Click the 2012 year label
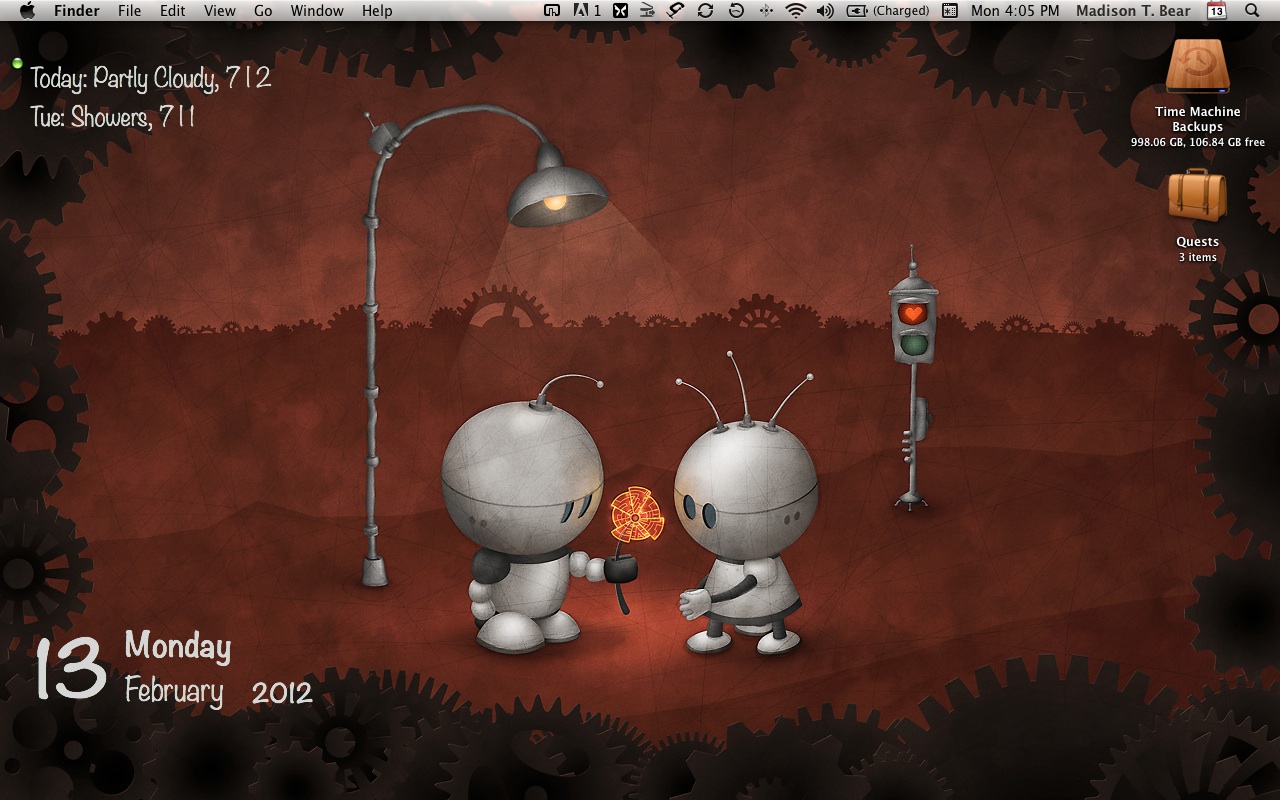 point(282,693)
